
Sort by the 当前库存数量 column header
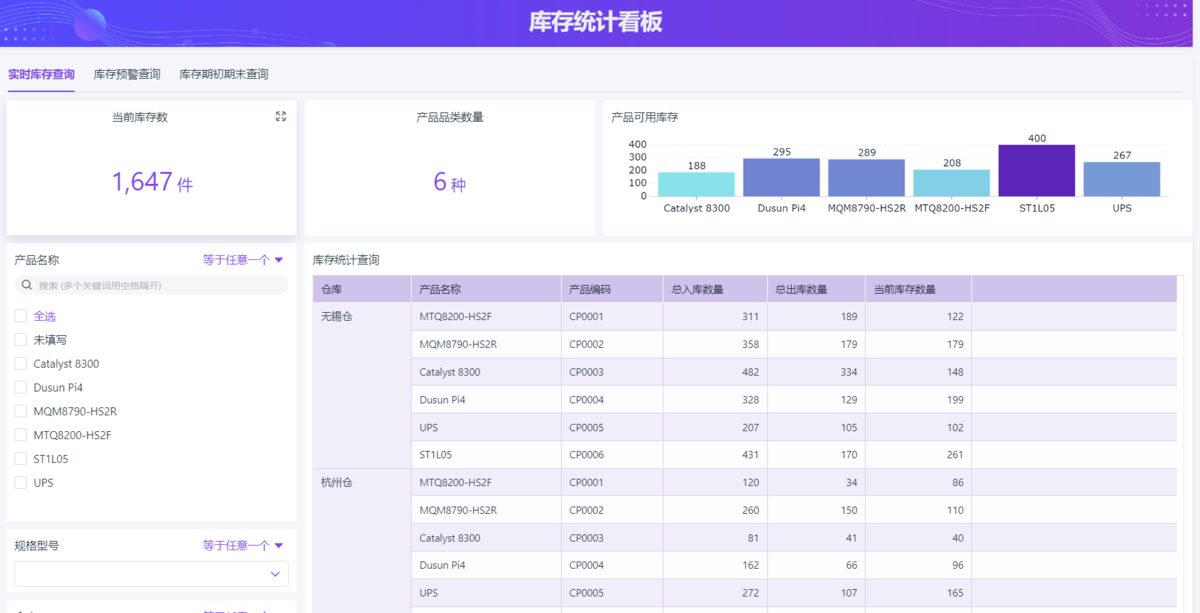(x=918, y=289)
